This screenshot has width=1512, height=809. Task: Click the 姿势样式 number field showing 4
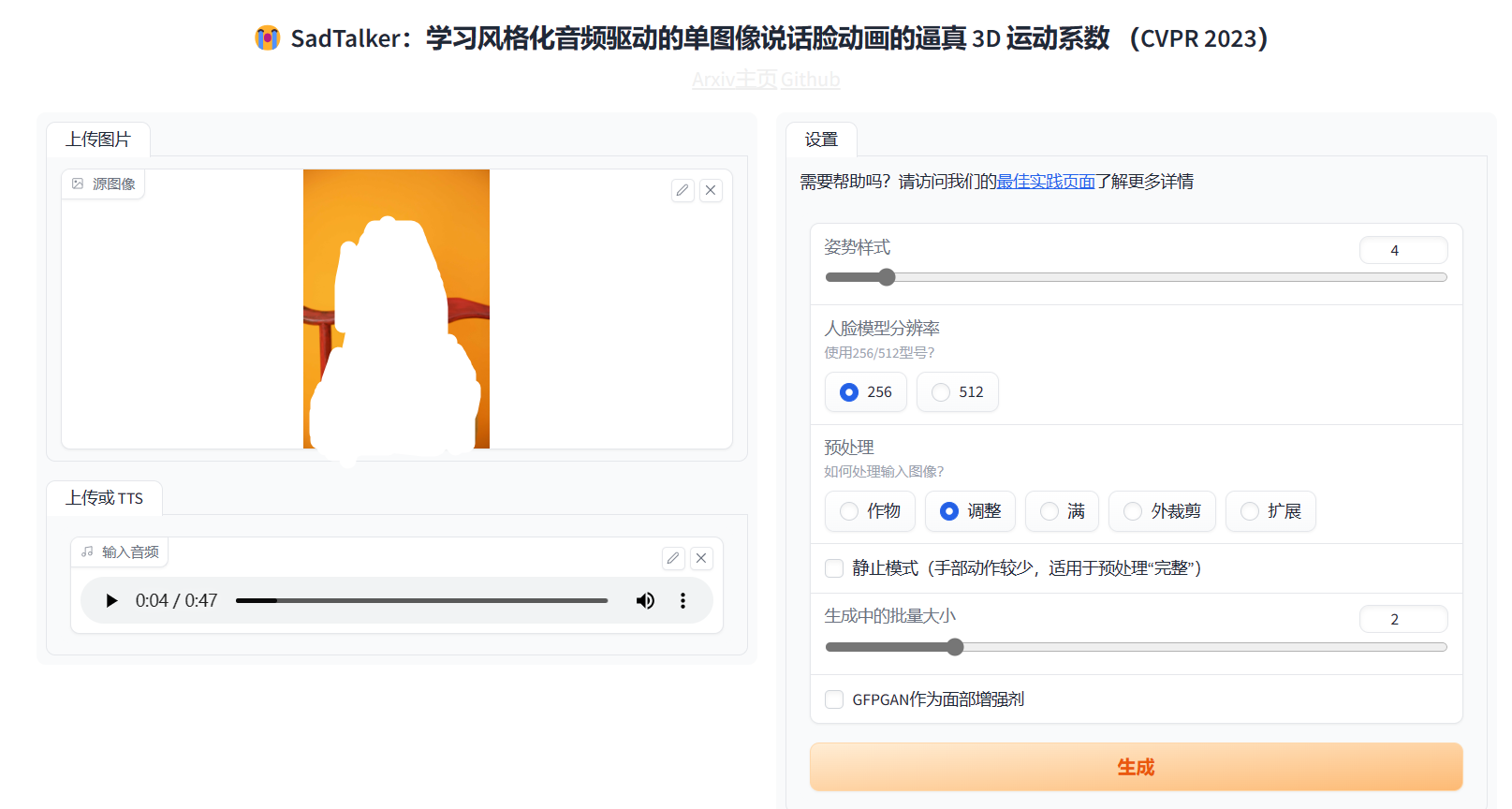pos(1403,250)
